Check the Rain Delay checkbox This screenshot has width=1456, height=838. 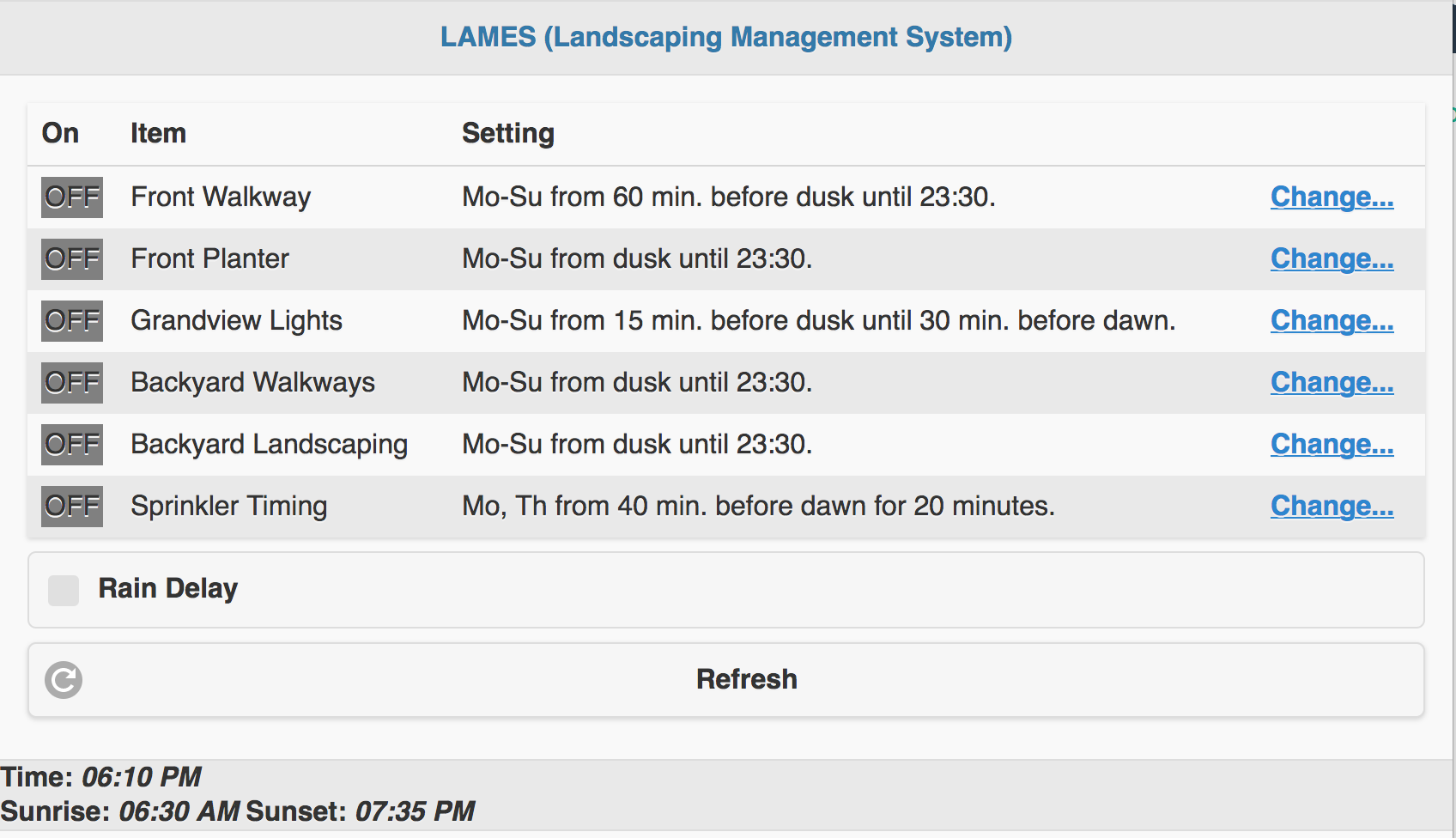tap(64, 591)
